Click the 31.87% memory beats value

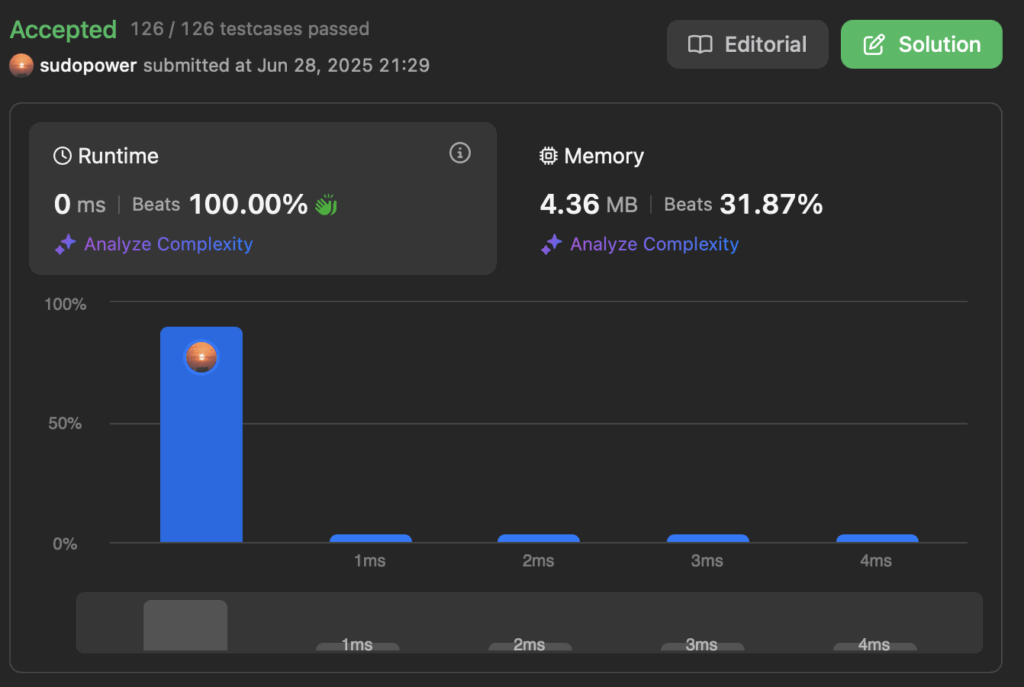(771, 204)
